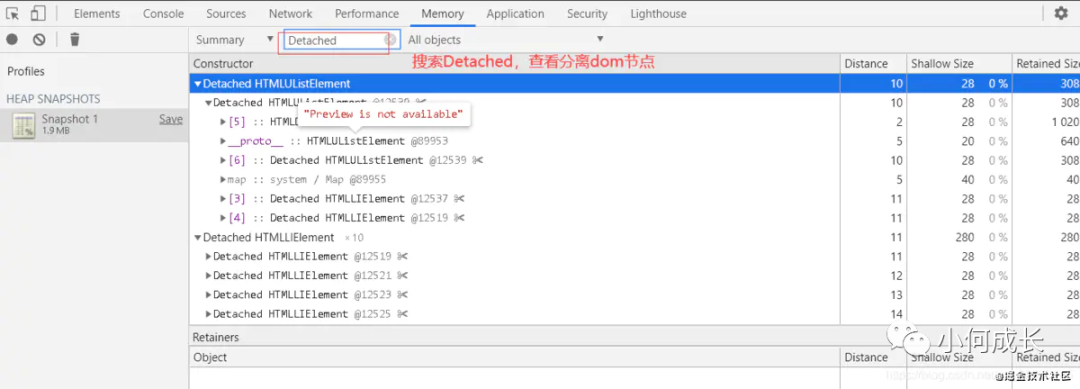The width and height of the screenshot is (1080, 389).
Task: Start recording heap profile button
Action: (12, 40)
